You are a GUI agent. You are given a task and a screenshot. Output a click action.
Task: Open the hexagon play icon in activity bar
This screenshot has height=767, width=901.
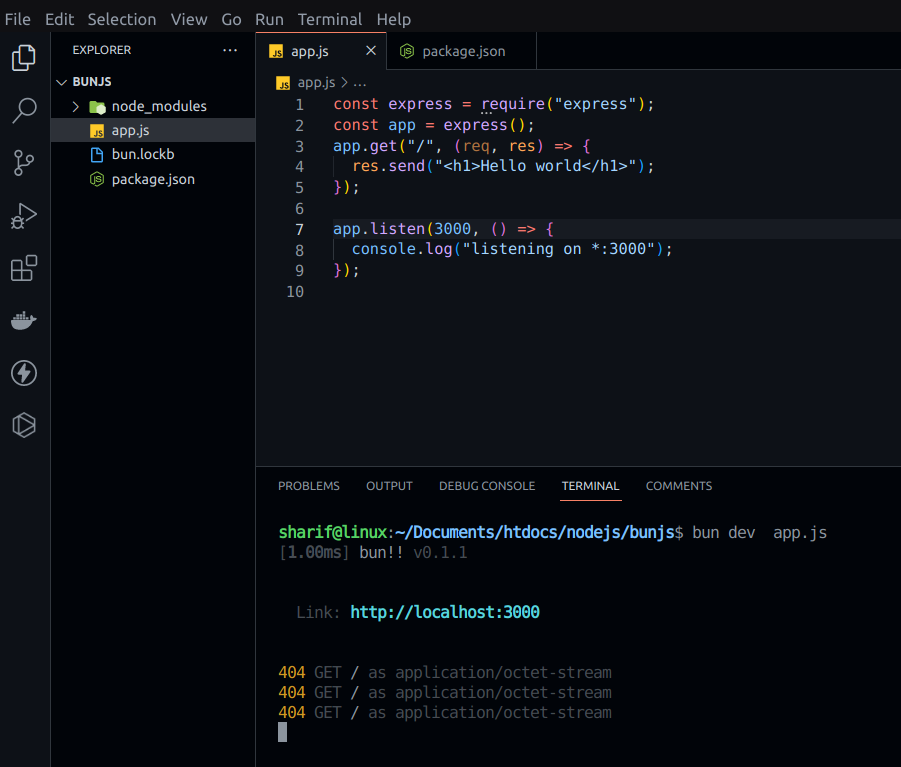pos(24,425)
